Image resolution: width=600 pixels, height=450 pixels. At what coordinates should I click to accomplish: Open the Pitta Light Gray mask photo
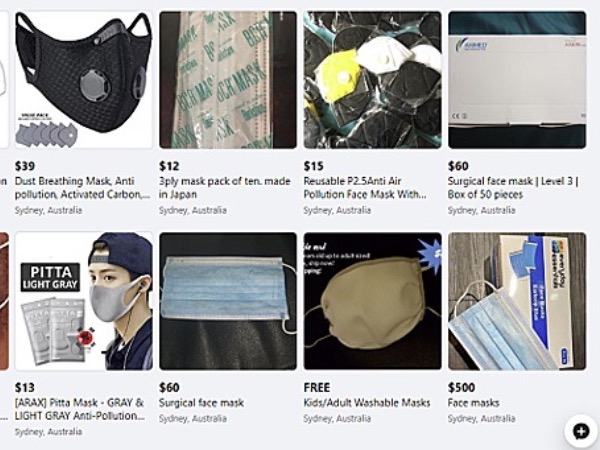[x=84, y=301]
